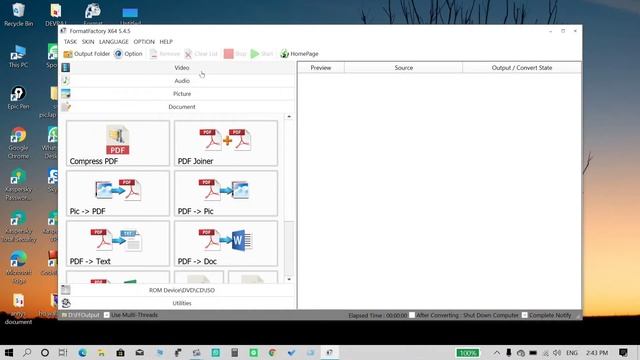640x360 pixels.
Task: Open the OPTION menu
Action: tap(144, 42)
